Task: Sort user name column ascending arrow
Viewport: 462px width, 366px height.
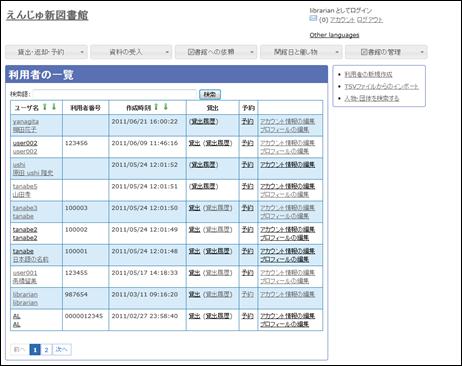Action: [45, 107]
